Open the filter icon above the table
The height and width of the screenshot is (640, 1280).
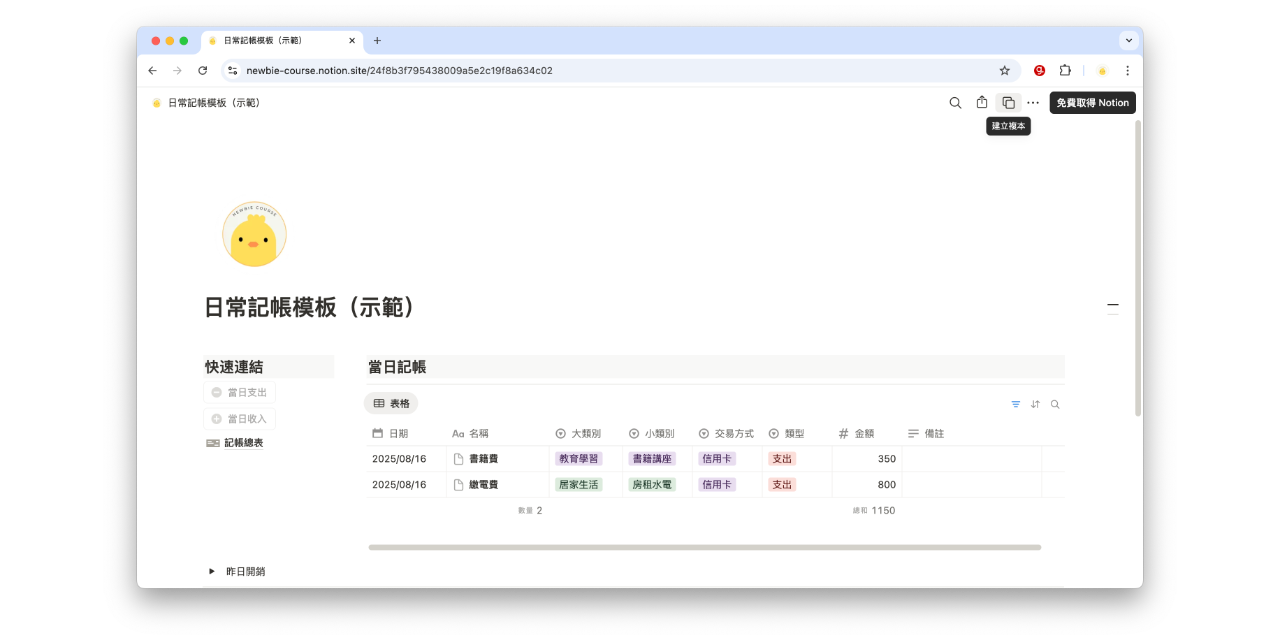1017,404
